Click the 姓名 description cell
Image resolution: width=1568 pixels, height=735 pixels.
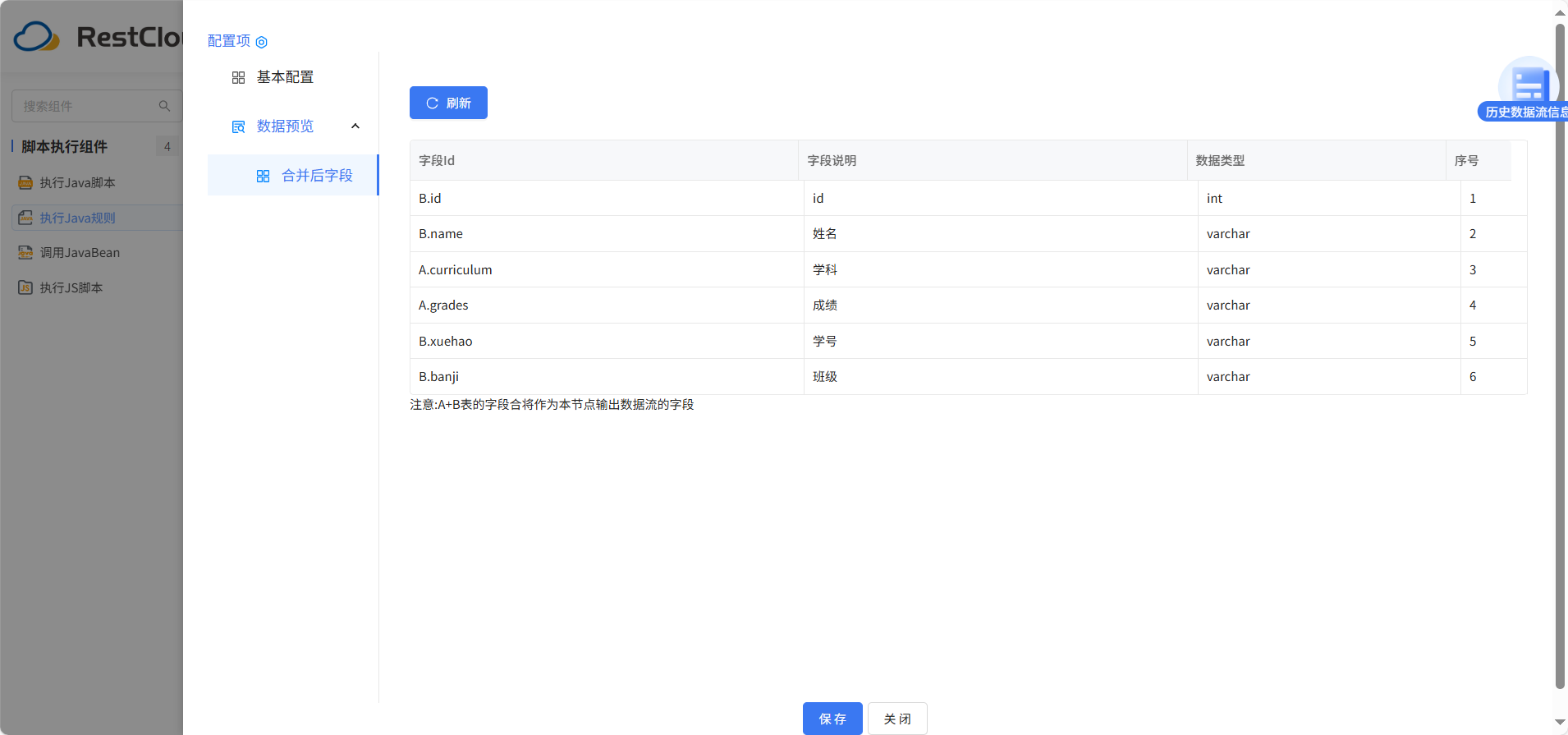coord(1001,234)
